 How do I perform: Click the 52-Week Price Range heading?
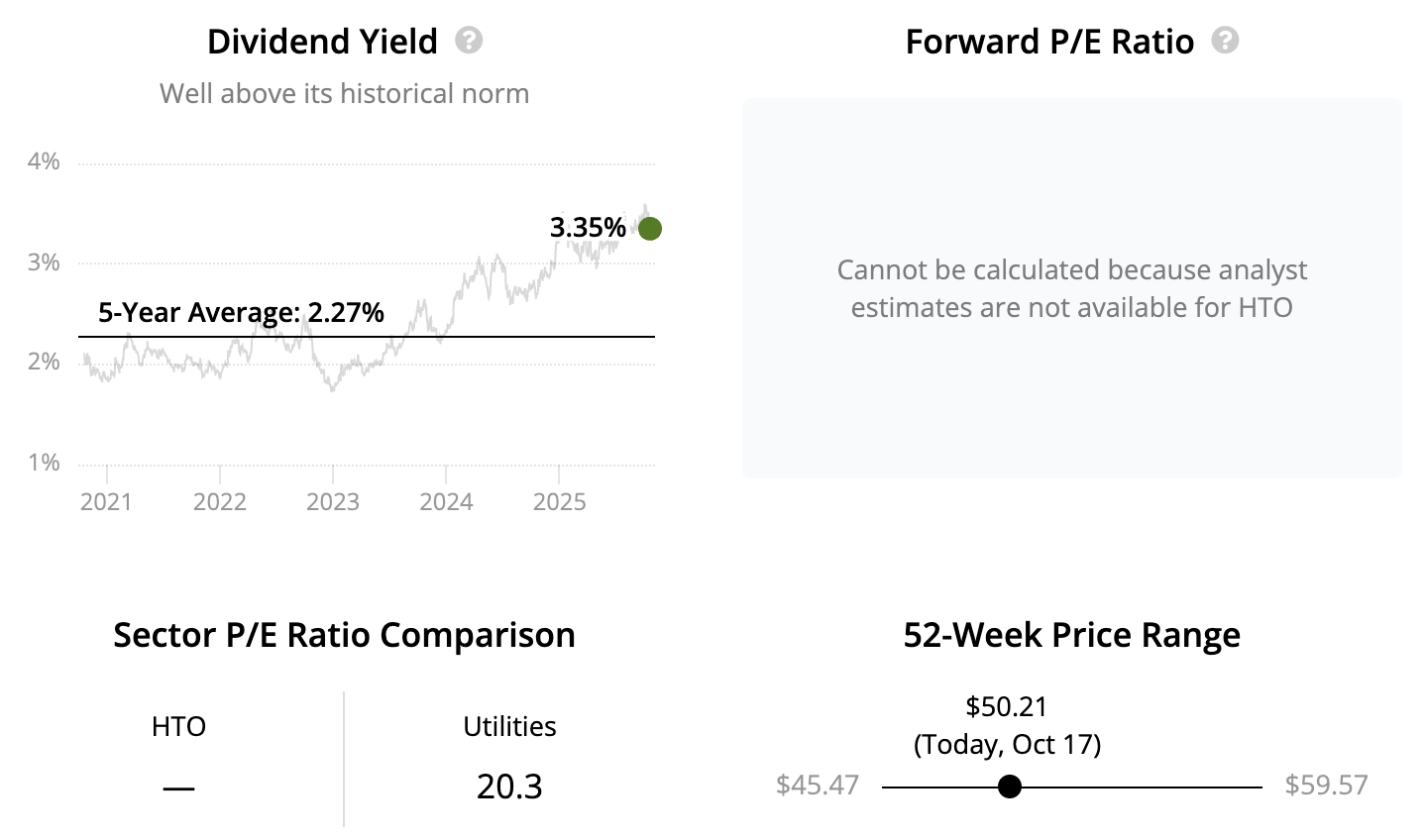[1071, 635]
